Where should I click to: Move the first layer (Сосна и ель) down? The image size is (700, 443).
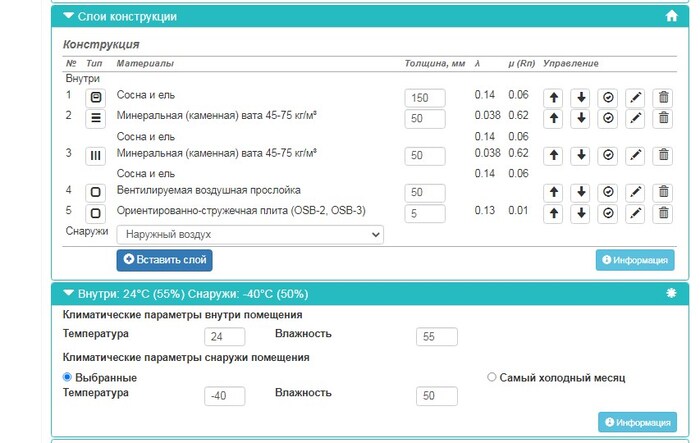click(580, 98)
